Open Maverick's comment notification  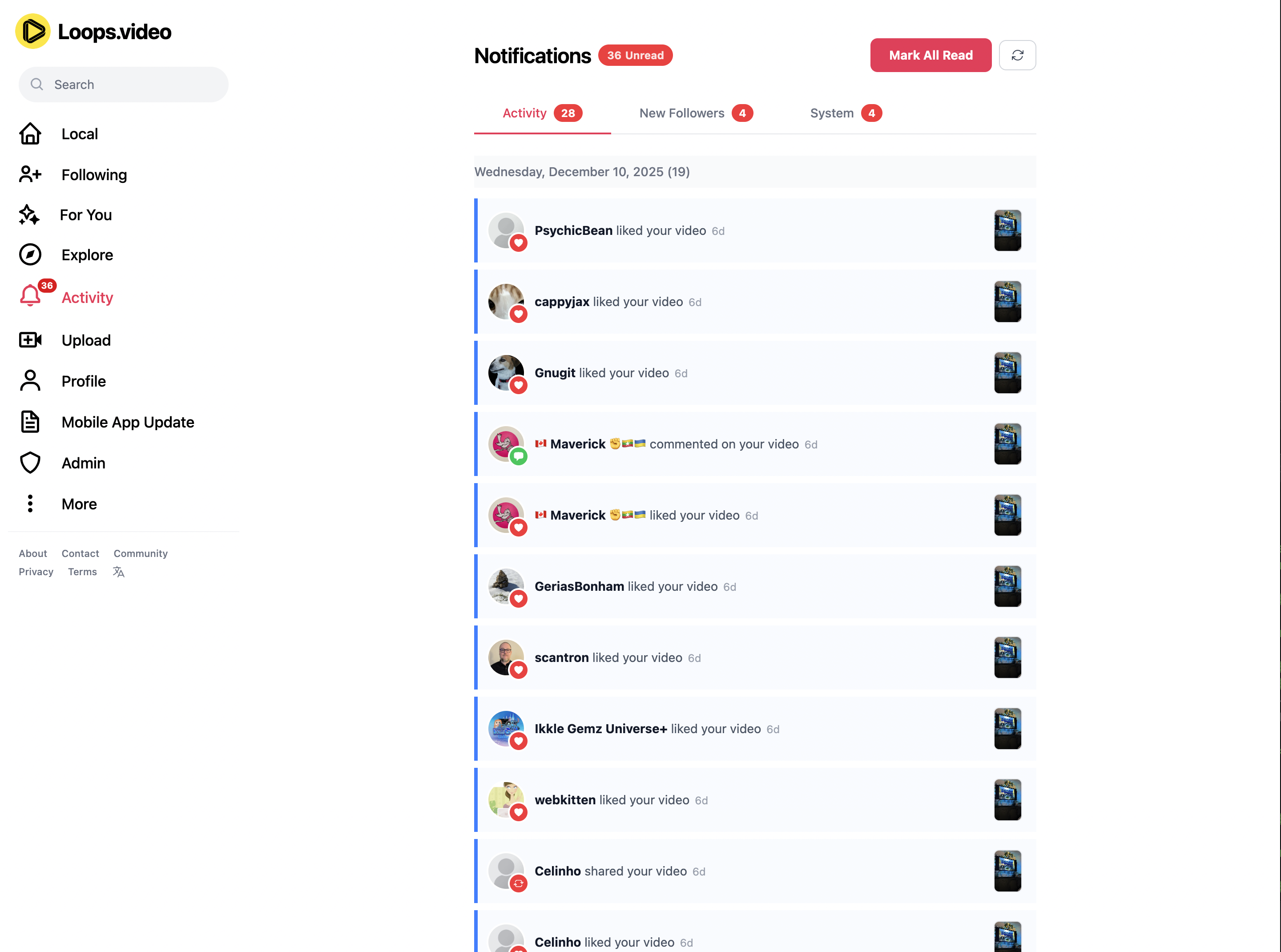pyautogui.click(x=755, y=444)
